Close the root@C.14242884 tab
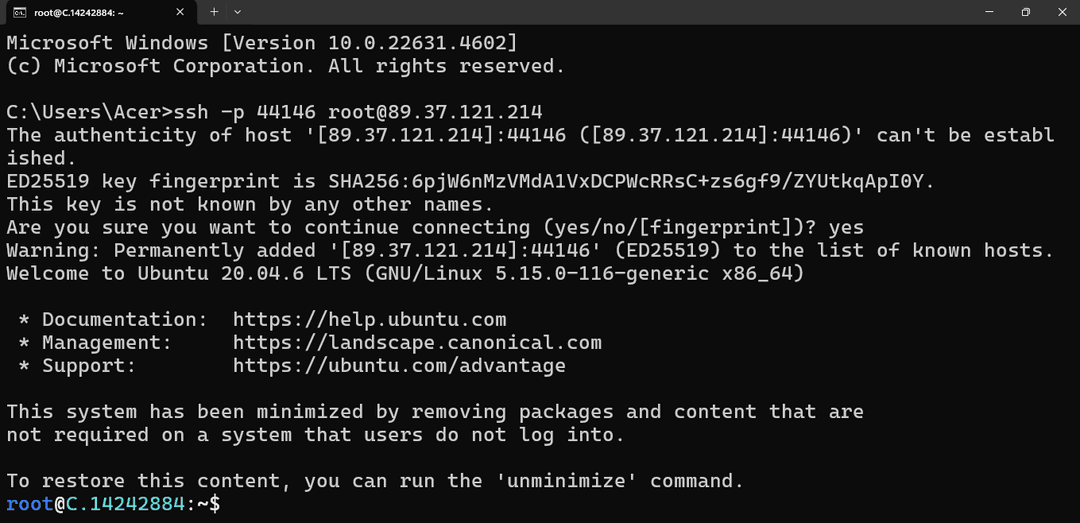 coord(180,12)
